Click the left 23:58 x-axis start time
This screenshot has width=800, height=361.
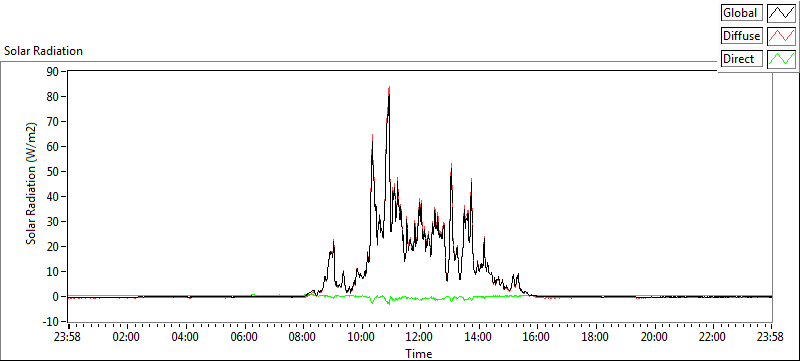tap(68, 337)
